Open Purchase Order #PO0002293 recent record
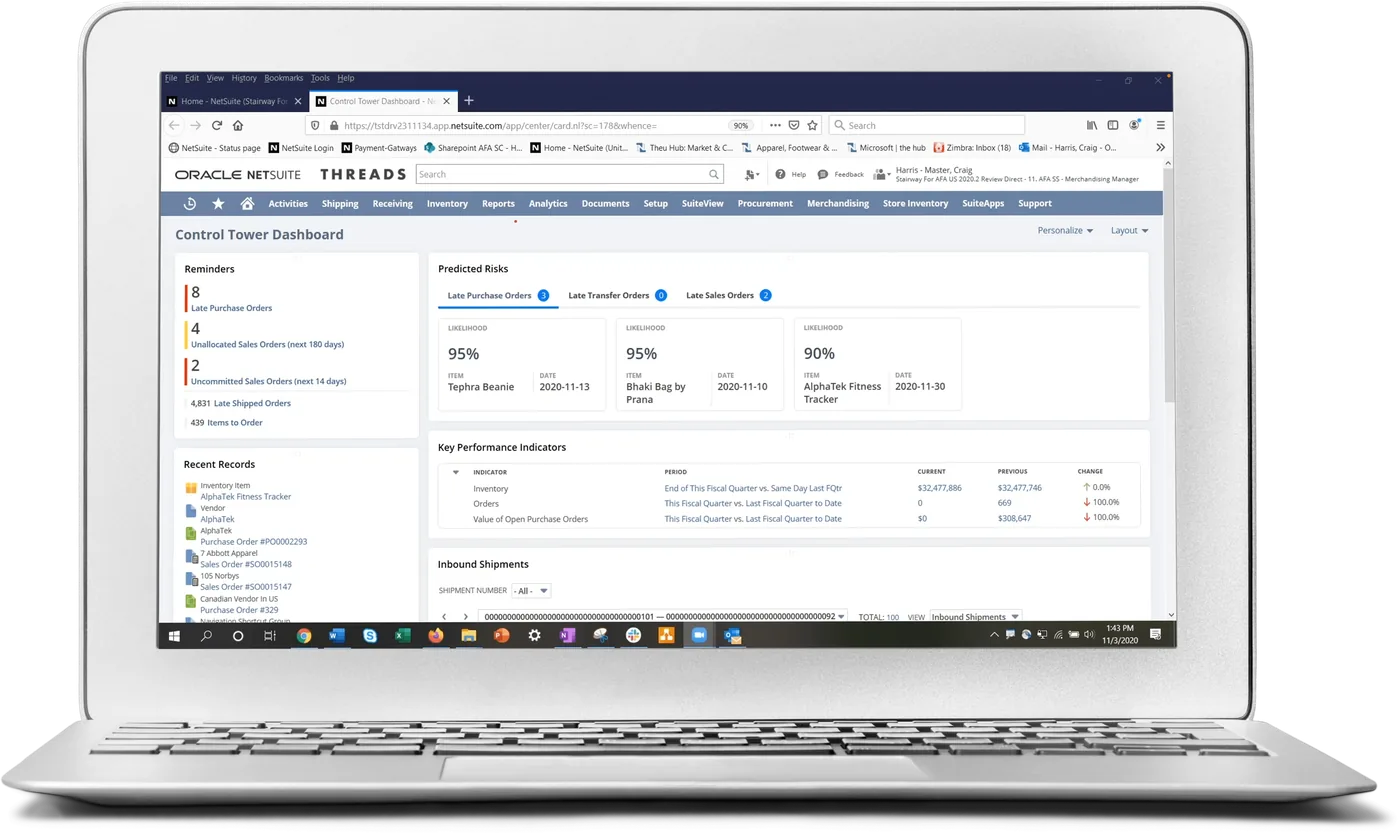 [x=254, y=541]
